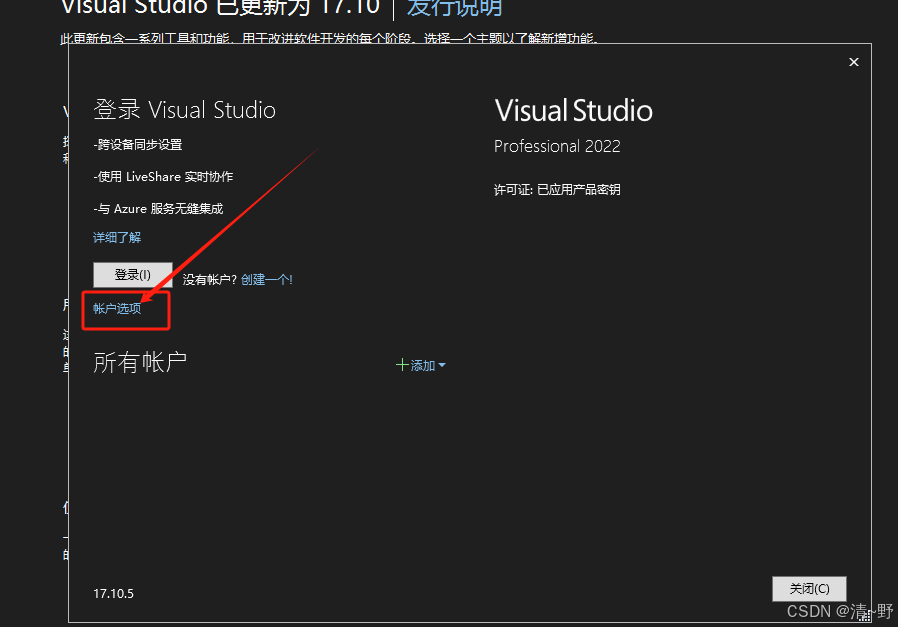Click the Professional 2022 edition text
Screen dimensions: 898x627
click(557, 147)
